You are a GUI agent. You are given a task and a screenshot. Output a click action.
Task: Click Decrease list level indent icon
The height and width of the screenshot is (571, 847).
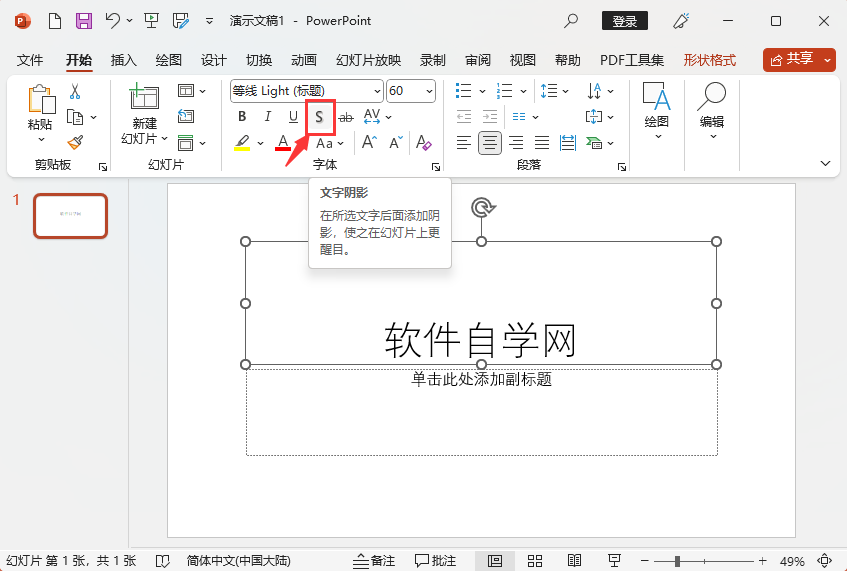[x=463, y=116]
